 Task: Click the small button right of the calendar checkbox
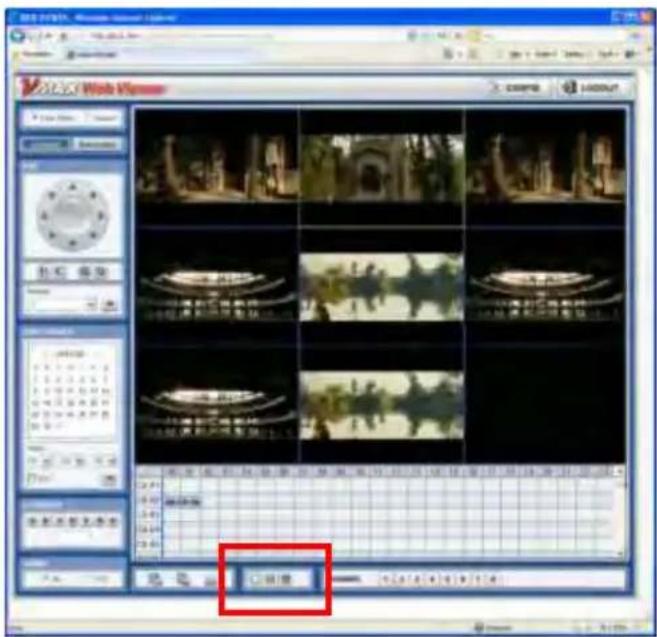(x=109, y=478)
